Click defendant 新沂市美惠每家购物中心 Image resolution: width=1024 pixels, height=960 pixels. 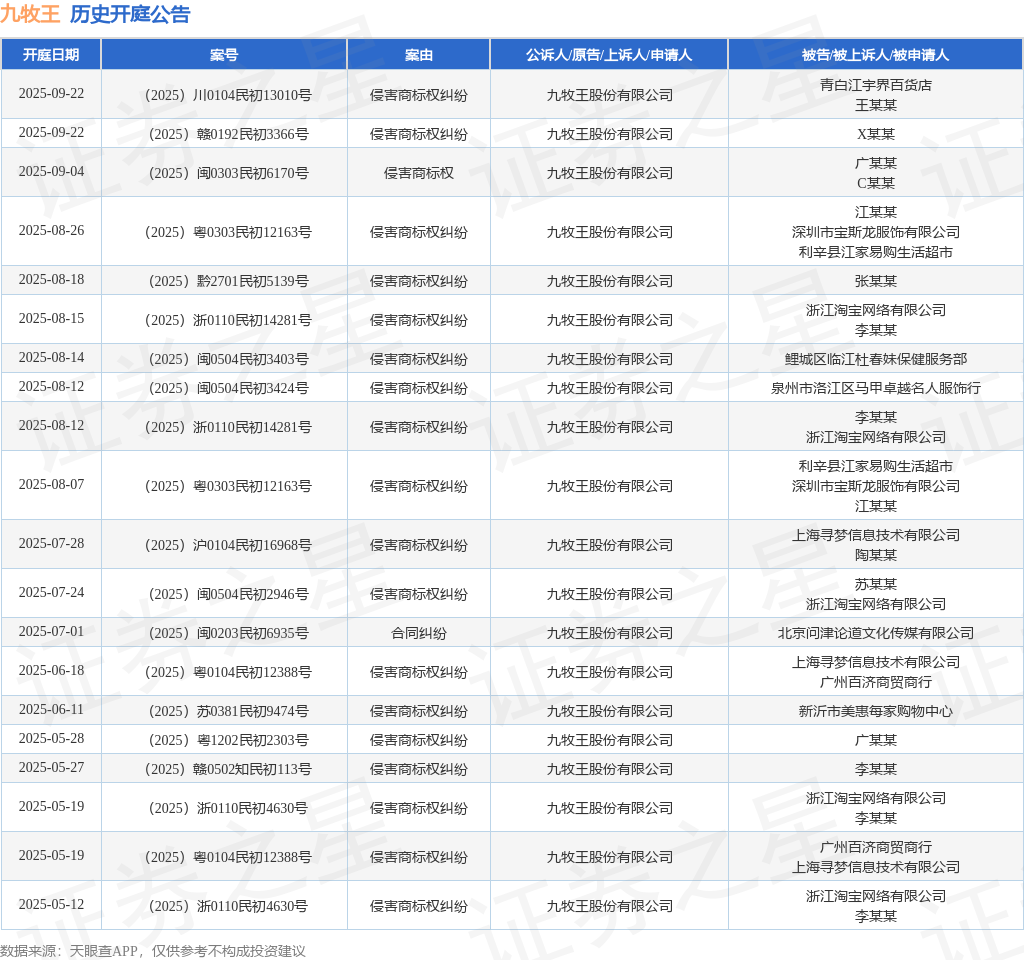click(876, 711)
